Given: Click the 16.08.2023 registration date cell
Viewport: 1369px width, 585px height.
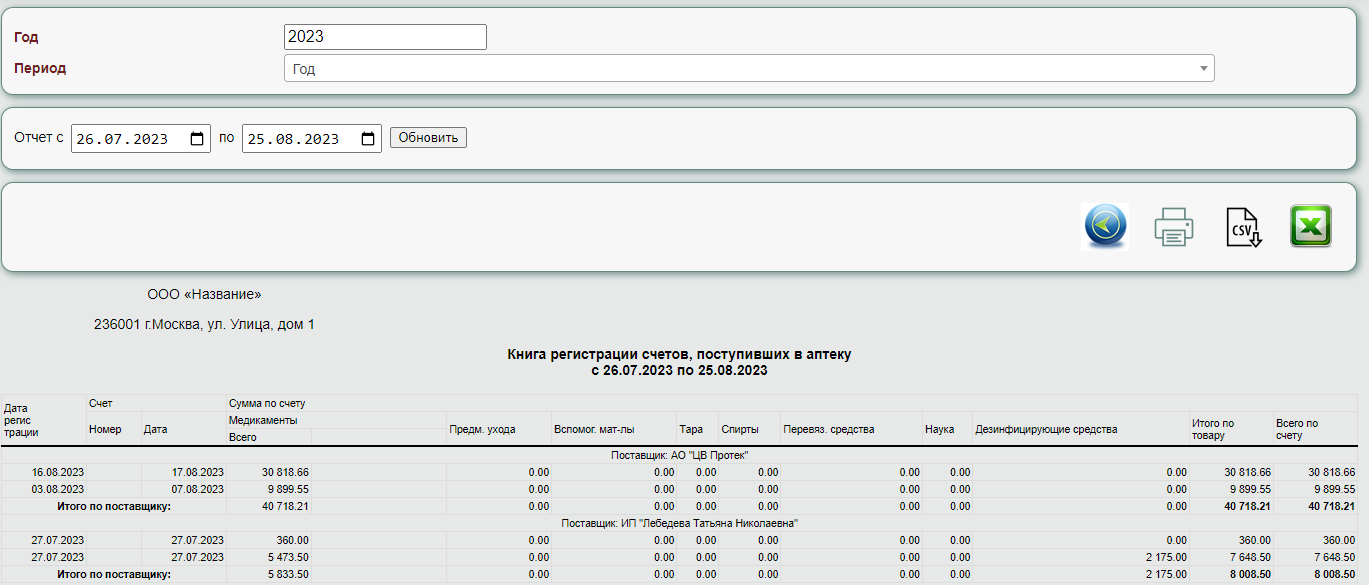Looking at the screenshot, I should coord(58,472).
